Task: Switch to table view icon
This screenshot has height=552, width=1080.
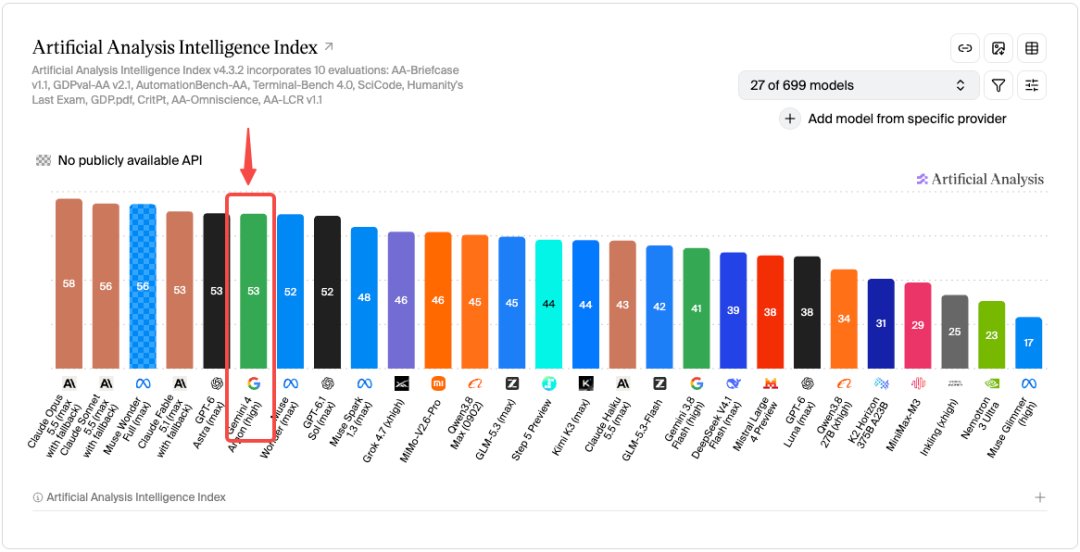Action: tap(1031, 48)
